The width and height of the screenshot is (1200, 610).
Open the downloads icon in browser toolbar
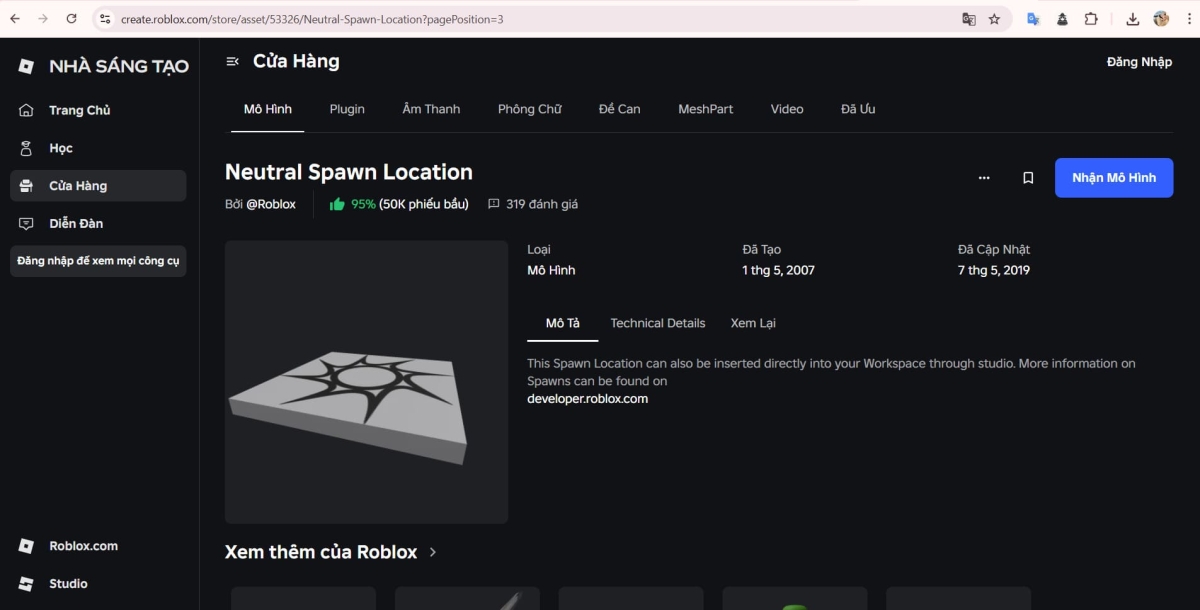click(1131, 19)
